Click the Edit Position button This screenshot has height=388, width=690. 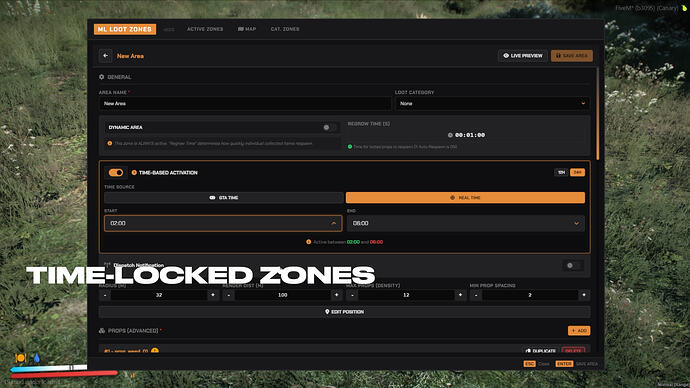(x=344, y=312)
